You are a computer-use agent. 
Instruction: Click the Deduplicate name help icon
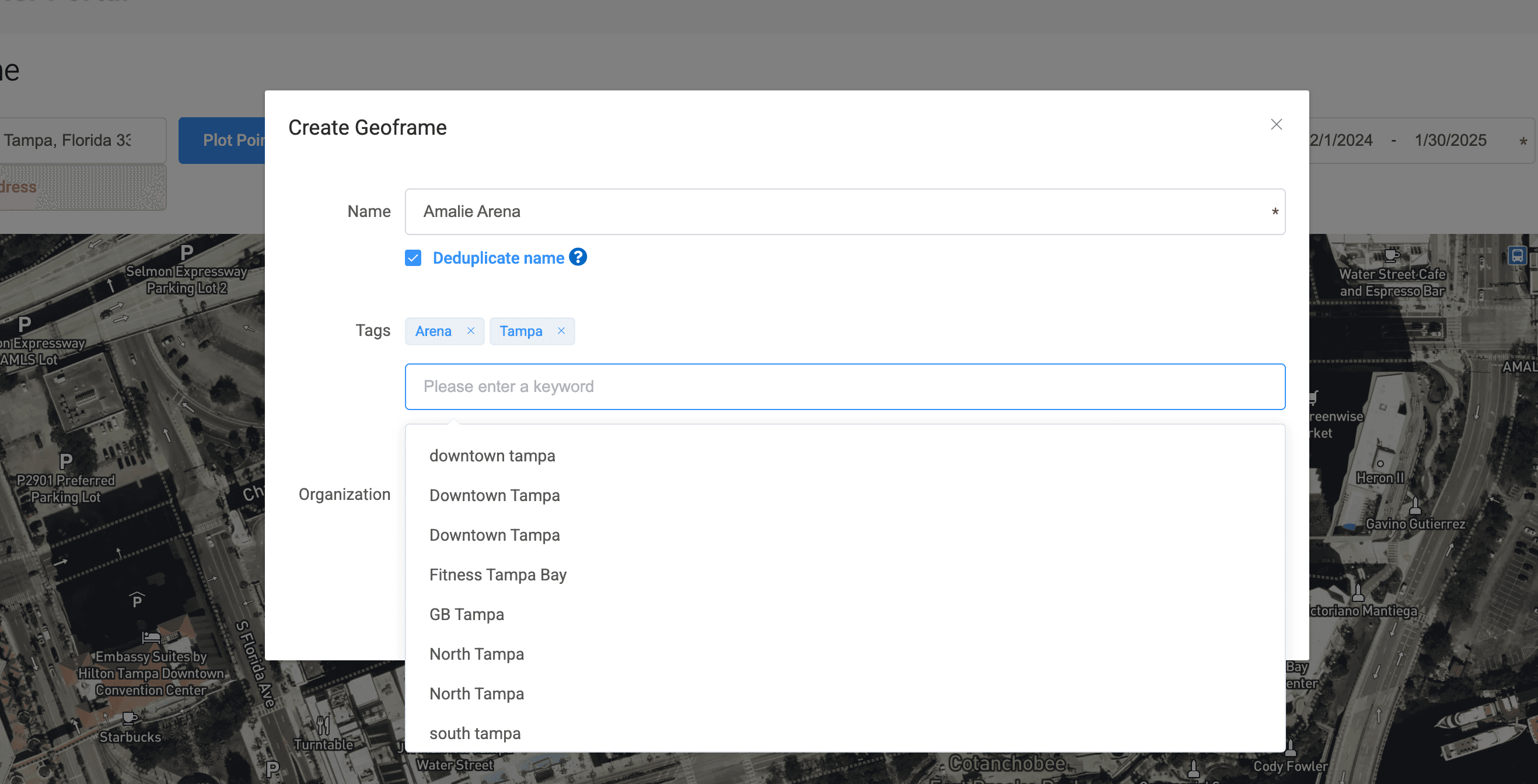click(578, 257)
